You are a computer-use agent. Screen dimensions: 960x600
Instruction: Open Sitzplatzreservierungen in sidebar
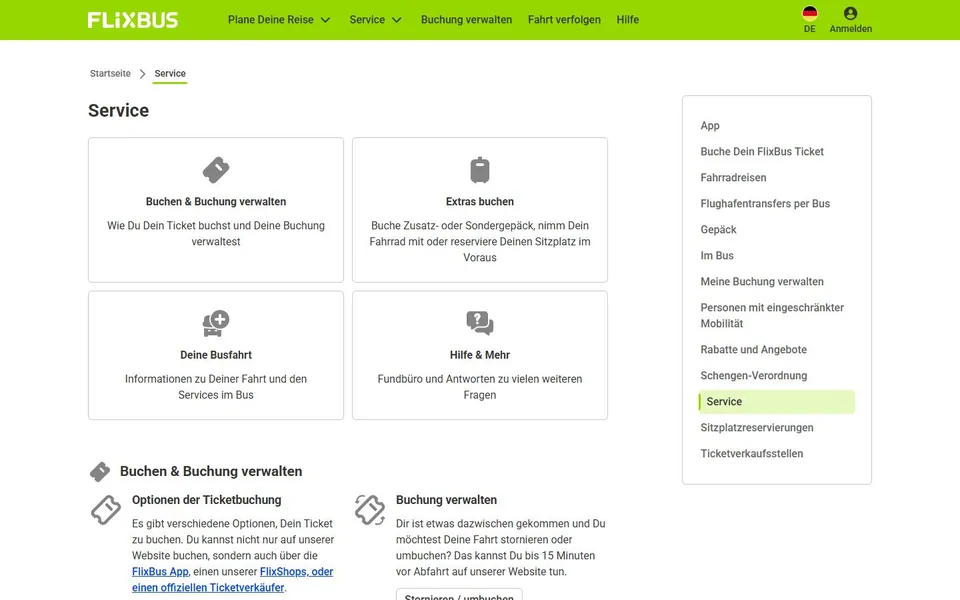[x=757, y=427]
